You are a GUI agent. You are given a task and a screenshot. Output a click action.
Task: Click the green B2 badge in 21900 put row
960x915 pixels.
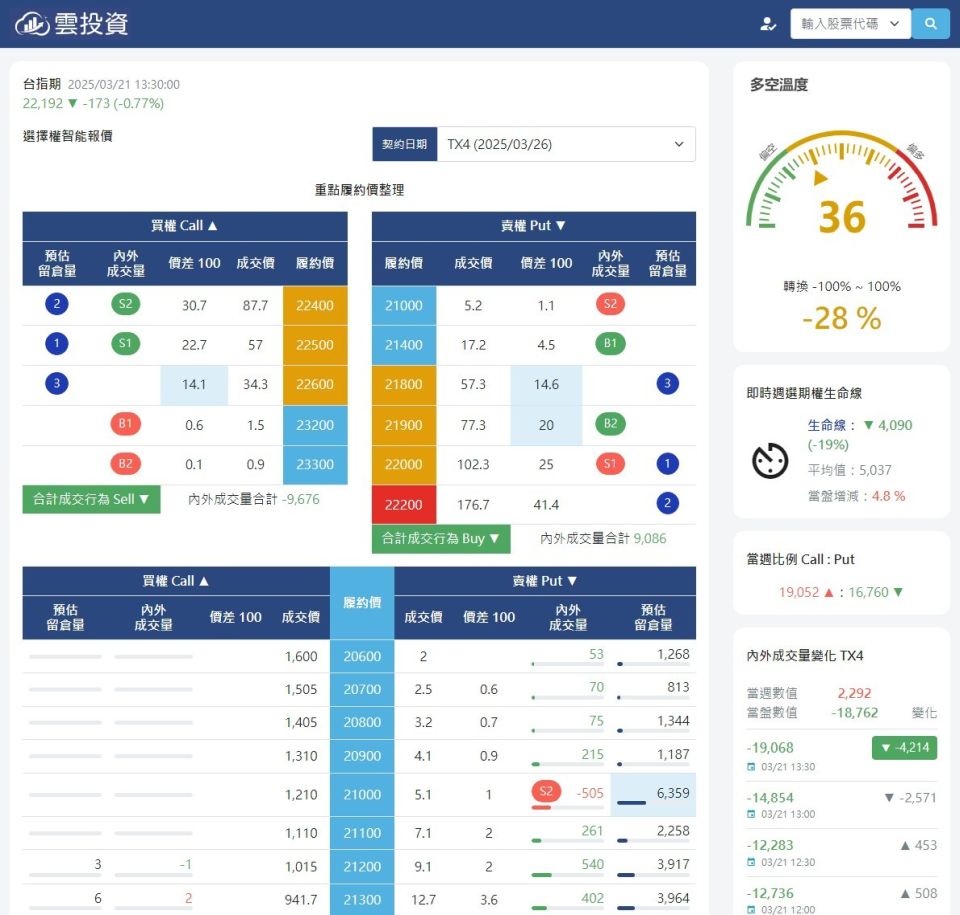point(610,424)
